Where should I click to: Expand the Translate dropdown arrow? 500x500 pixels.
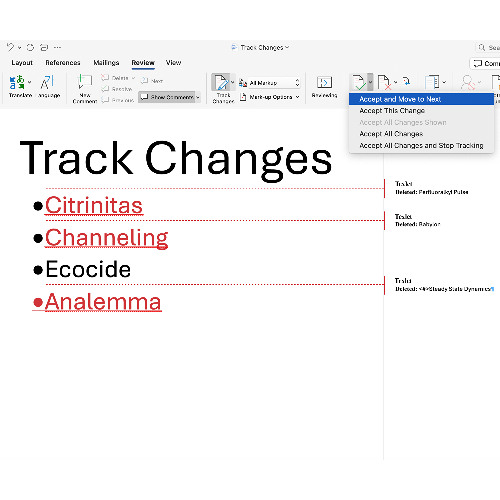(x=29, y=82)
